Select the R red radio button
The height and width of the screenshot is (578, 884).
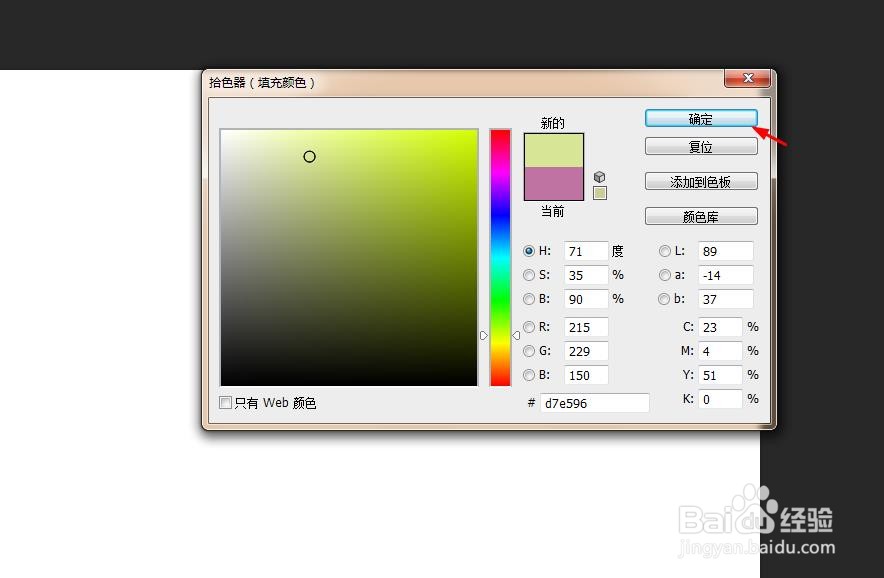pos(529,327)
